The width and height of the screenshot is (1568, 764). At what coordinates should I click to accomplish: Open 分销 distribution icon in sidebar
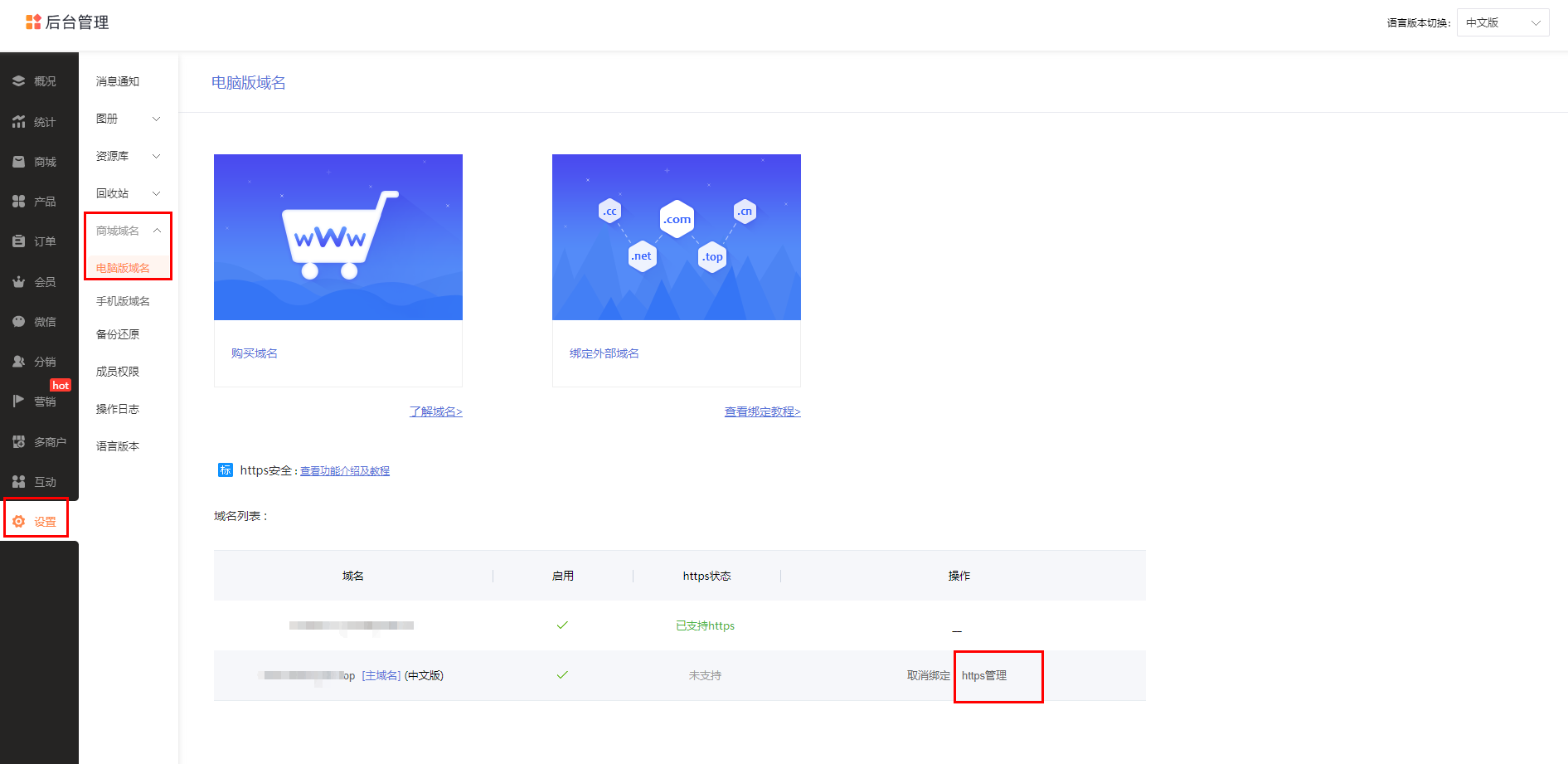point(18,362)
